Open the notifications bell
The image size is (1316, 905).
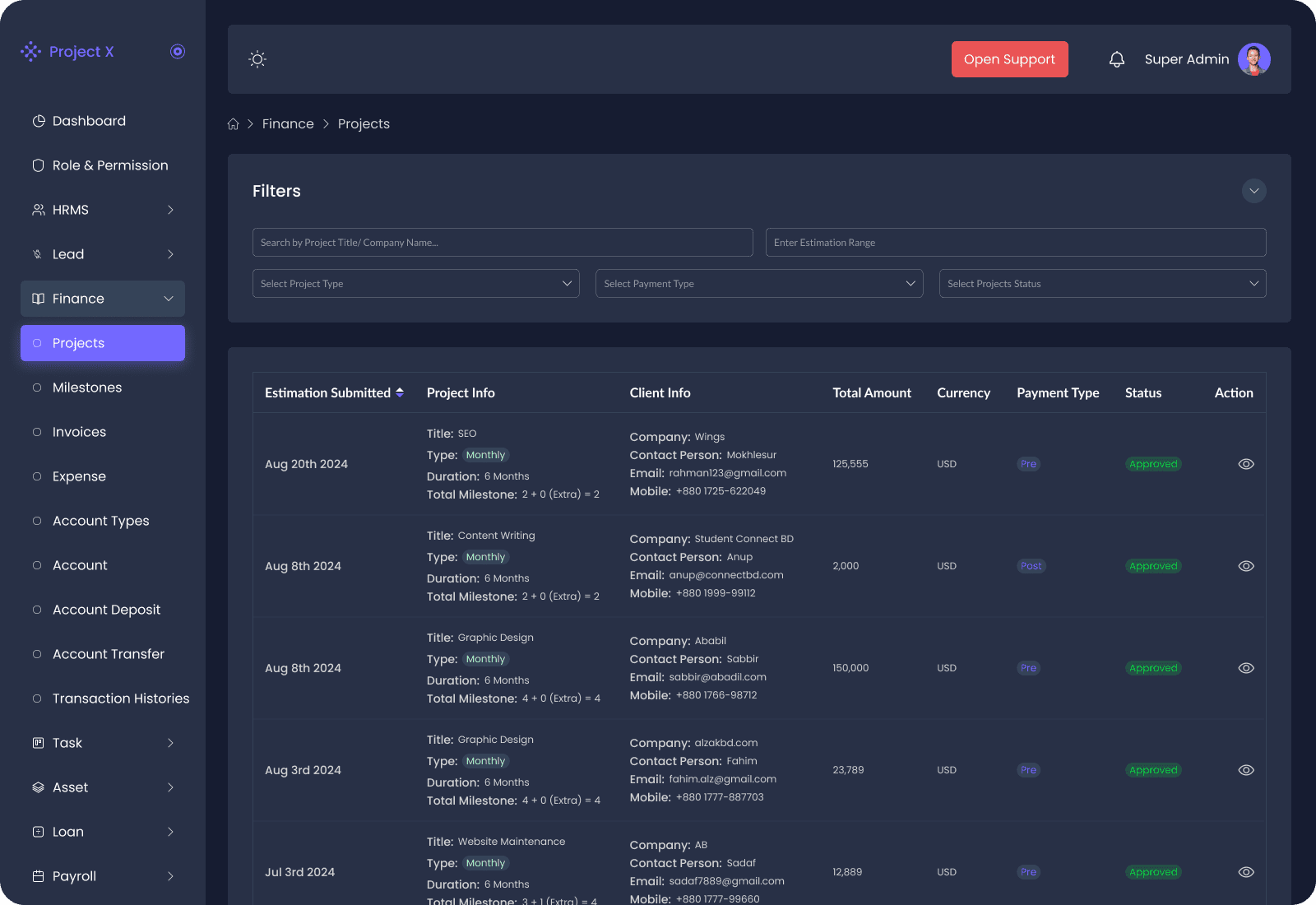1116,59
